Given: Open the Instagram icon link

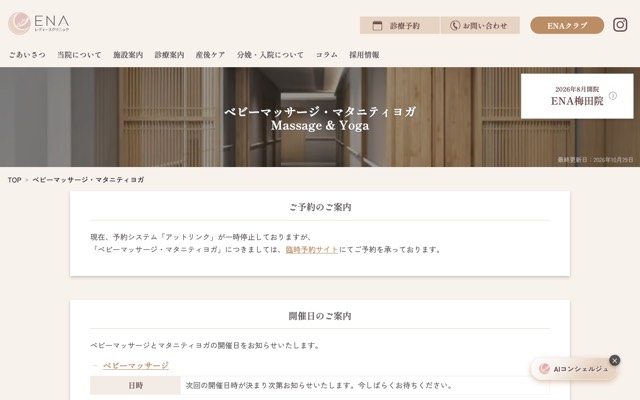Looking at the screenshot, I should click(x=620, y=25).
